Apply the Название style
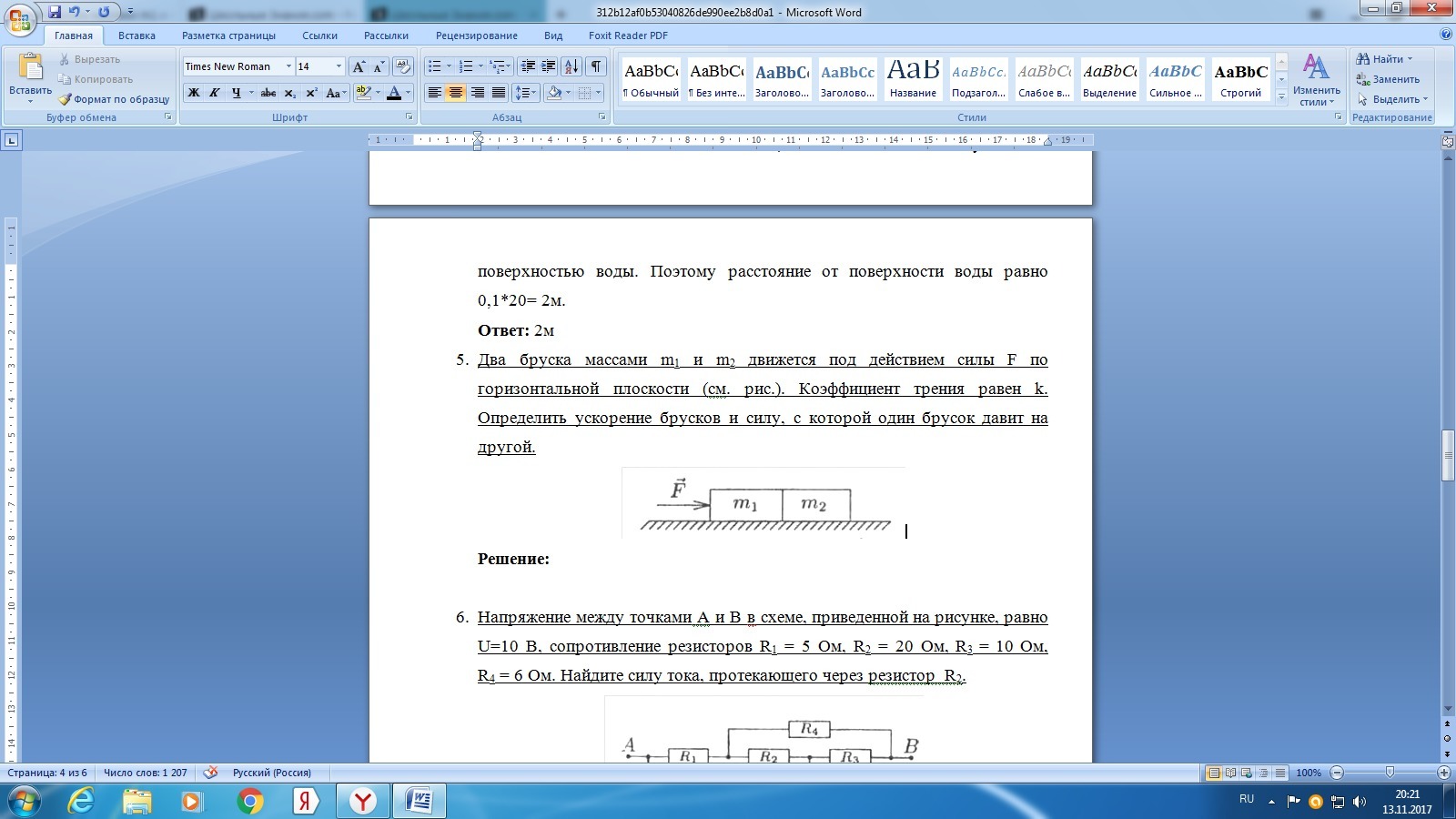The image size is (1456, 819). pyautogui.click(x=913, y=79)
